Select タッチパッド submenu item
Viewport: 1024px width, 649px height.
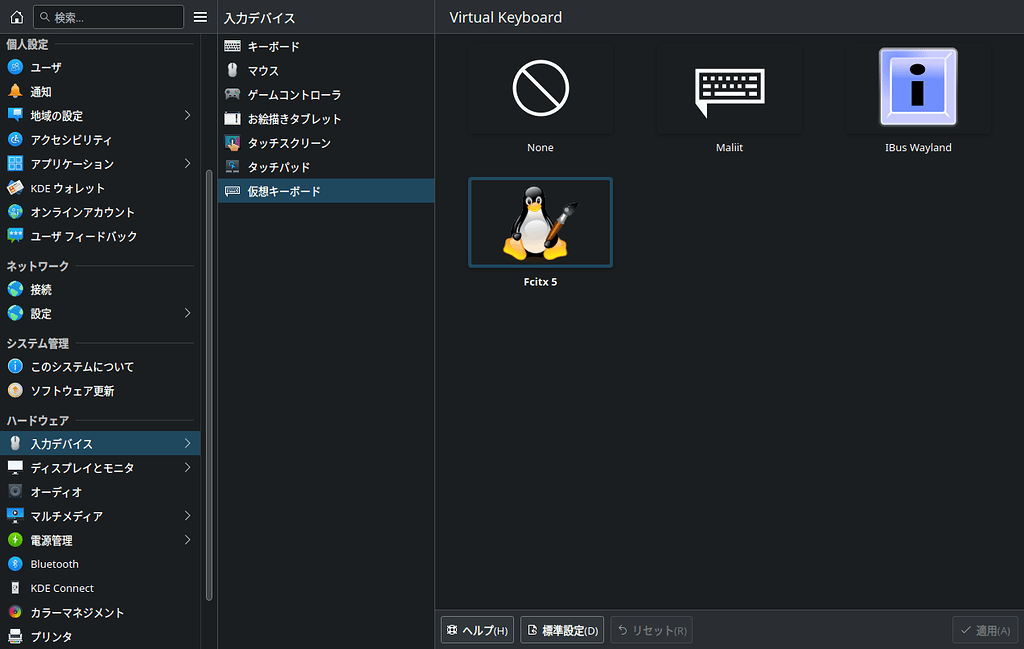(326, 167)
